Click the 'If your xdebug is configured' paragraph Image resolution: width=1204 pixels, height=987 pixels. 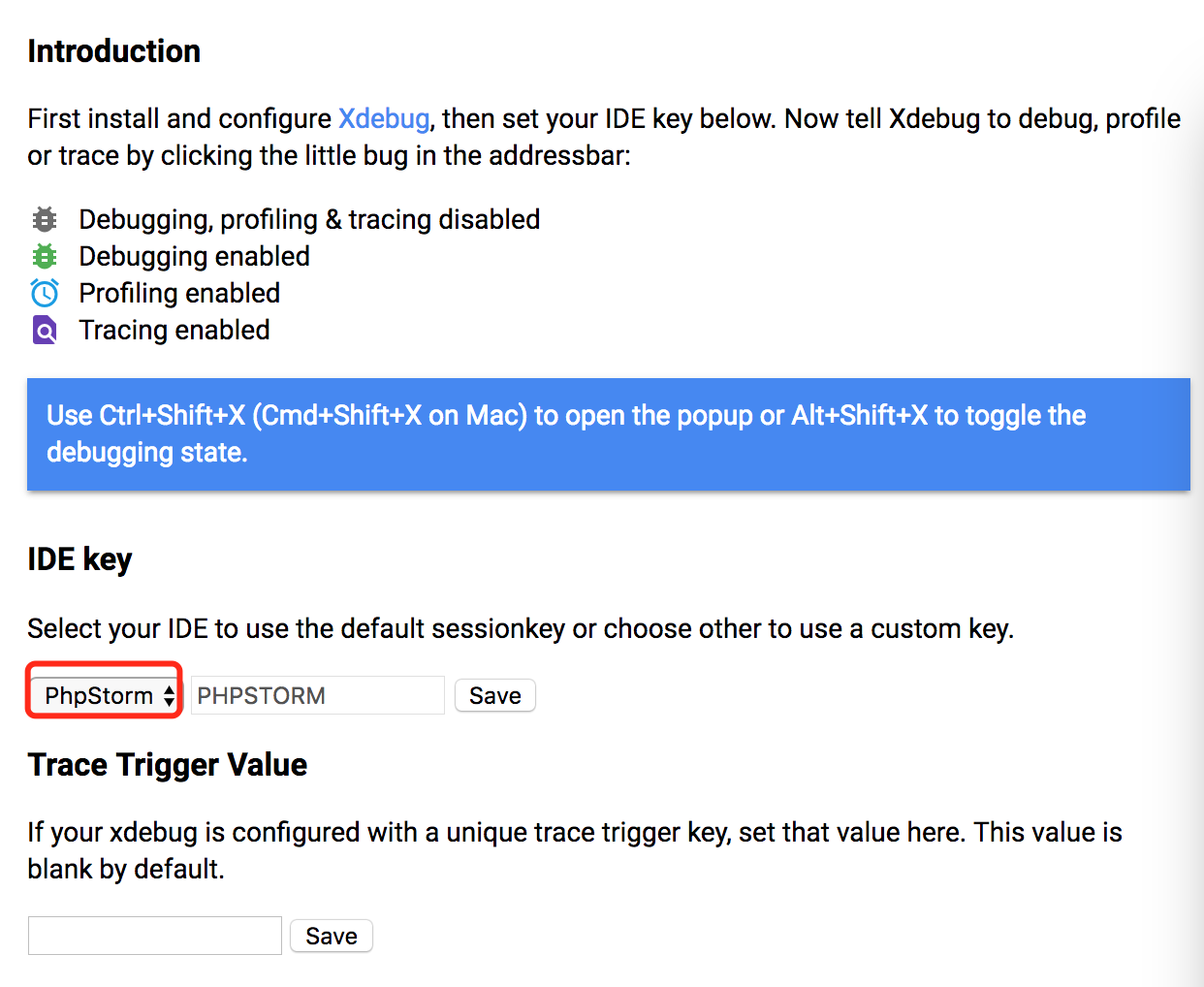tap(575, 850)
